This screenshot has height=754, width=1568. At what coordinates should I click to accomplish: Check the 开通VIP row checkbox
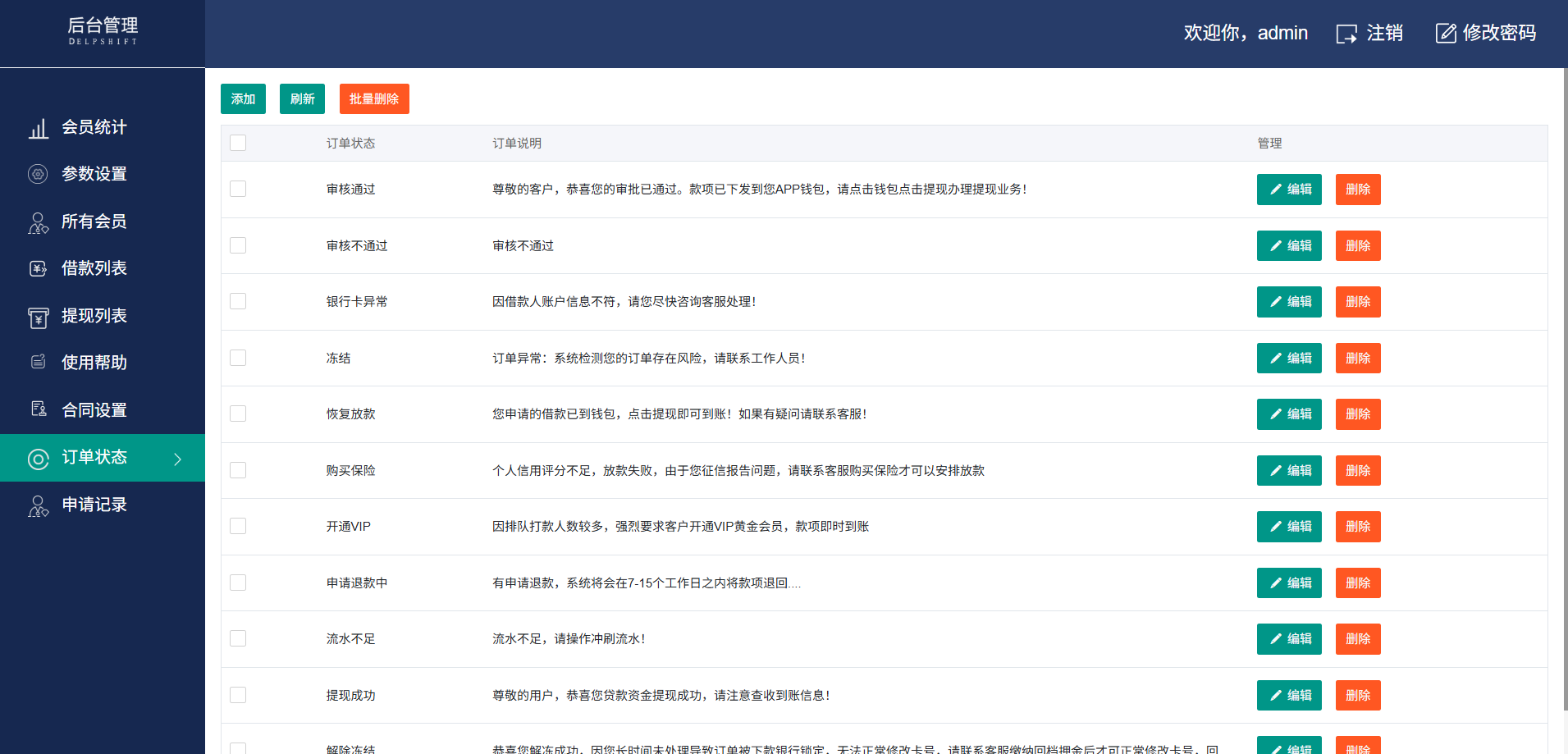238,526
